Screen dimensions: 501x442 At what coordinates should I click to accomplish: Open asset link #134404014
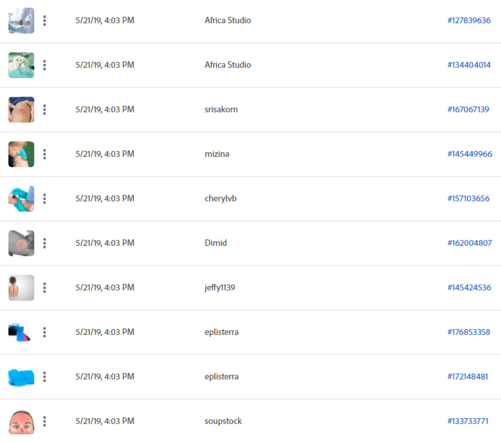point(469,65)
